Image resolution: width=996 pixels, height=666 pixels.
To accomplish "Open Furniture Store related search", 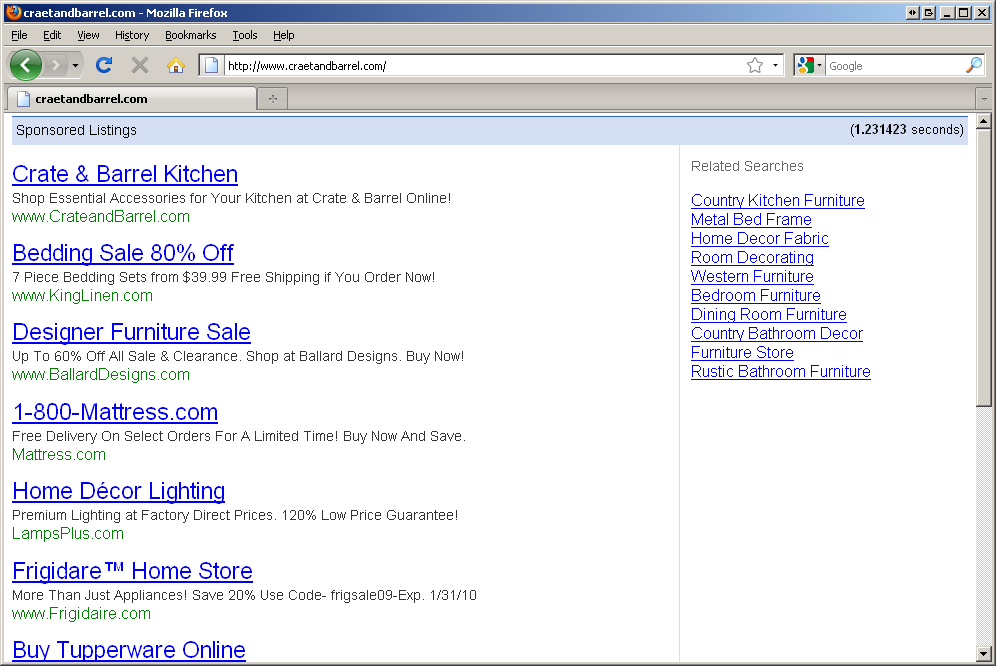I will [x=743, y=353].
